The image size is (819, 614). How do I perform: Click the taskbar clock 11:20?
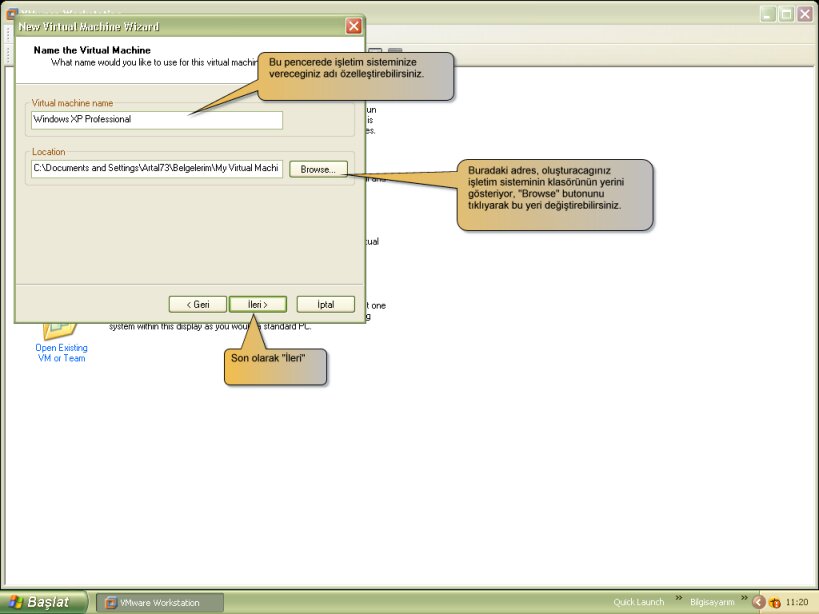(x=797, y=602)
